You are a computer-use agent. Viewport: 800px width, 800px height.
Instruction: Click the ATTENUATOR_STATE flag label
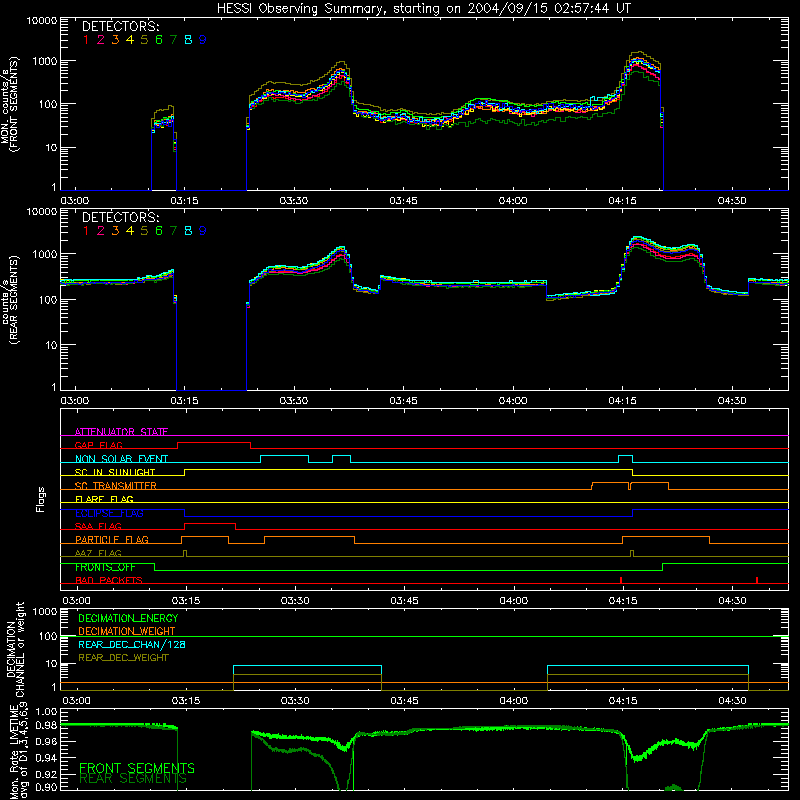pos(121,432)
